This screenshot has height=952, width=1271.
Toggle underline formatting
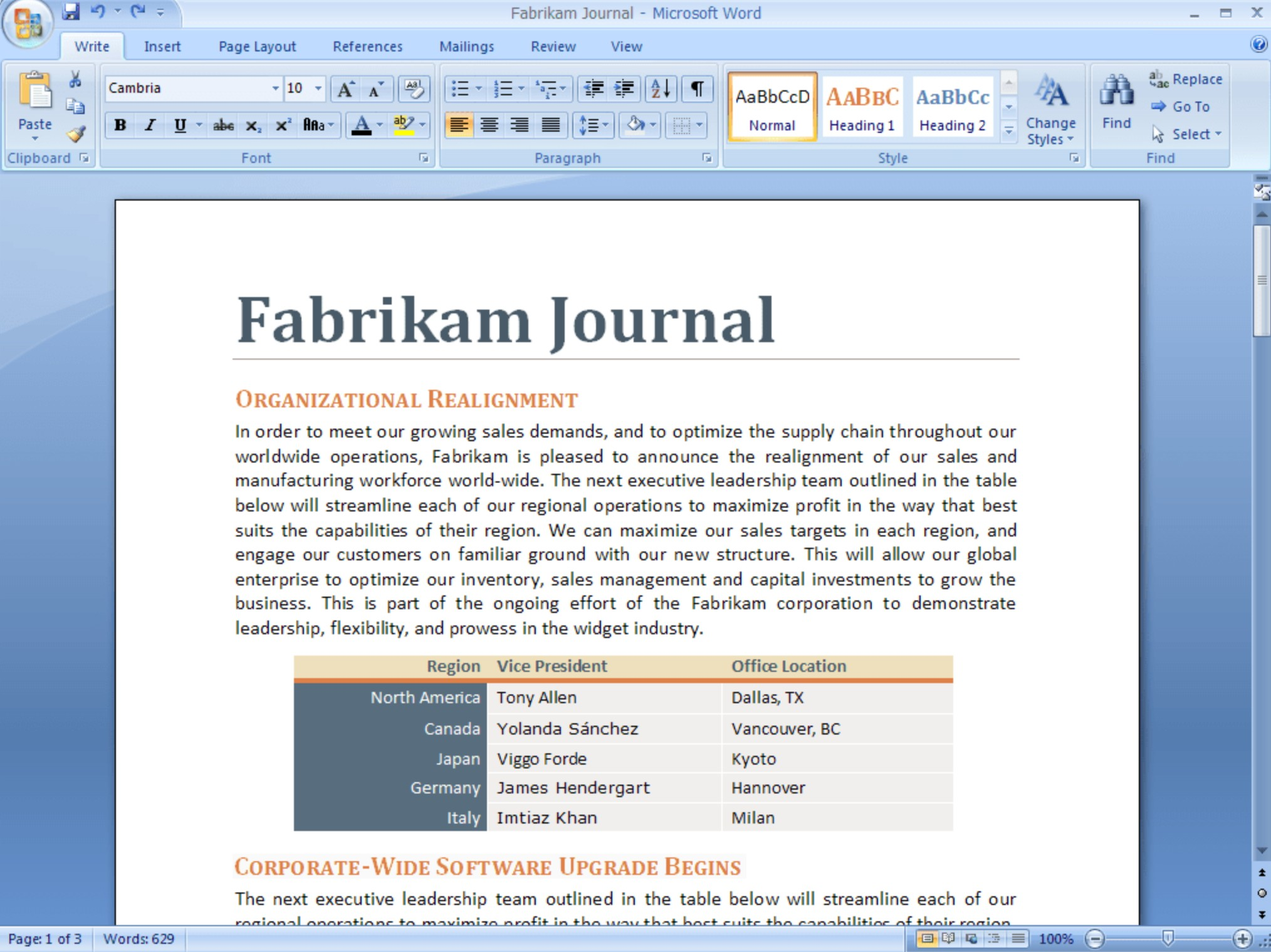coord(180,125)
